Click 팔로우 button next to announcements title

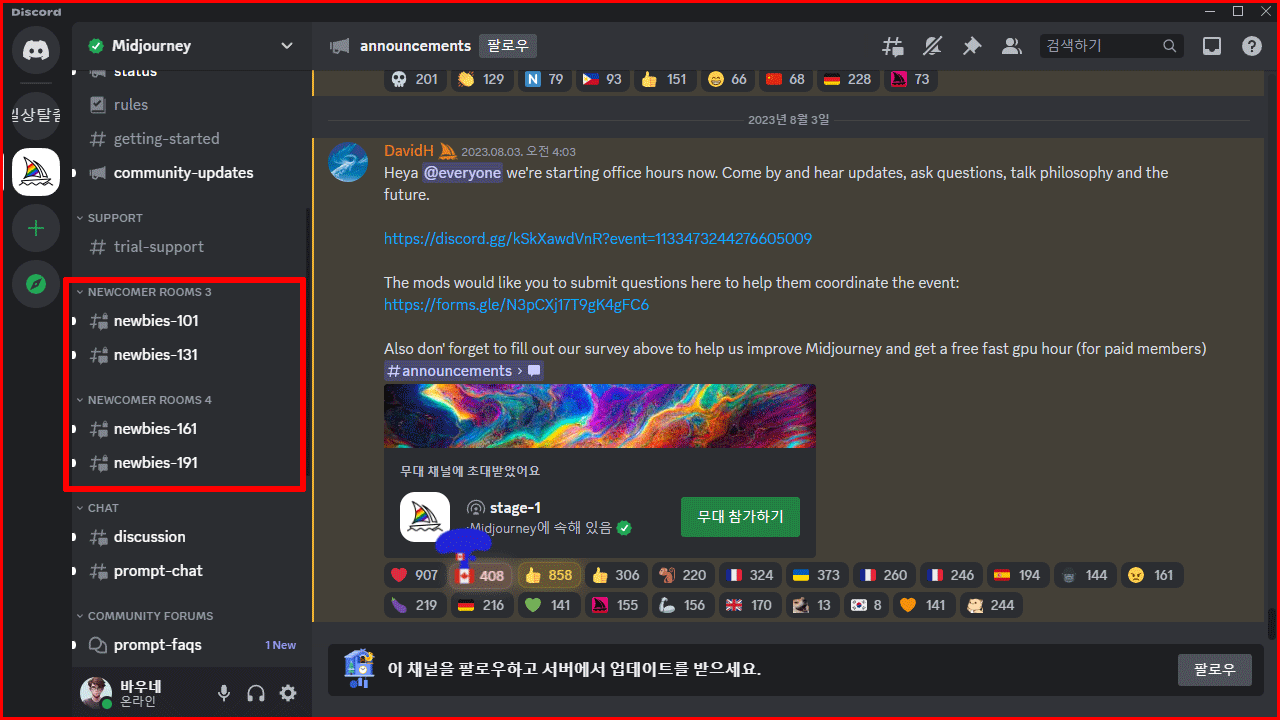tap(508, 46)
